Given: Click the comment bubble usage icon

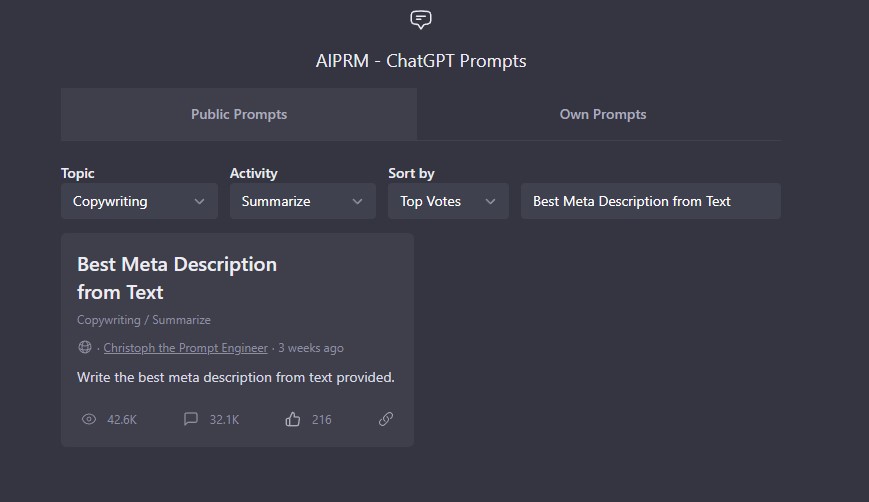Looking at the screenshot, I should click(x=191, y=418).
